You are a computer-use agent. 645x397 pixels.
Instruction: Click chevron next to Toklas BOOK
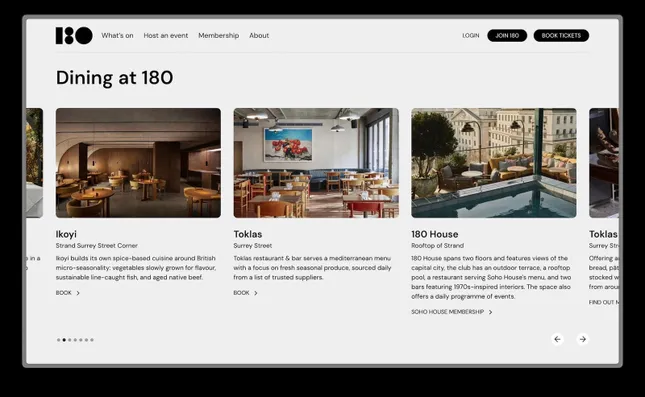tap(256, 293)
